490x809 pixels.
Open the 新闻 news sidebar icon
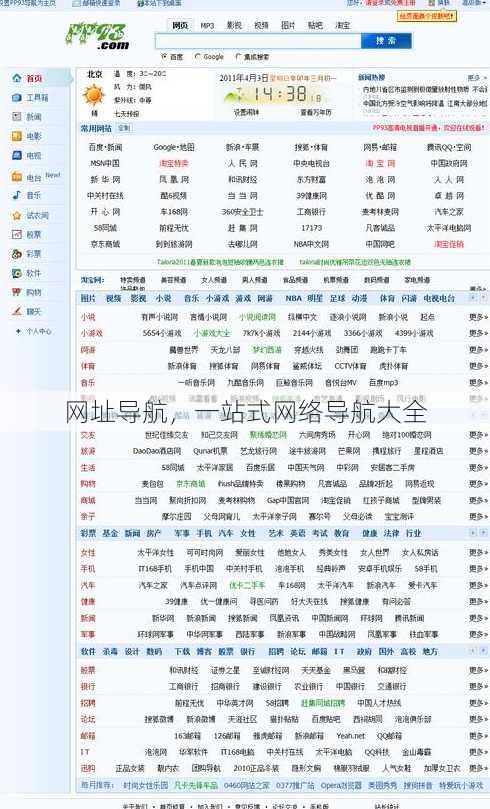click(x=17, y=117)
